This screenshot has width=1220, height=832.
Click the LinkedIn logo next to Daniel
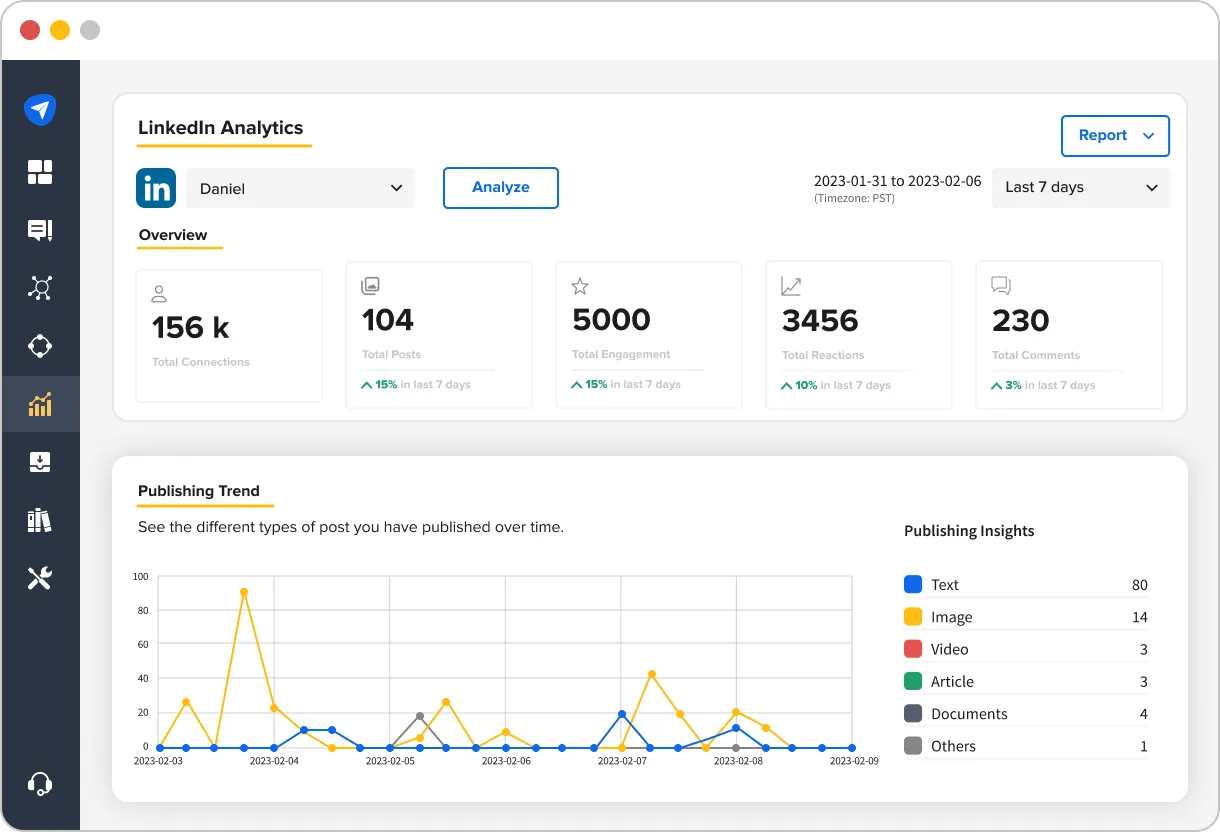pos(156,187)
